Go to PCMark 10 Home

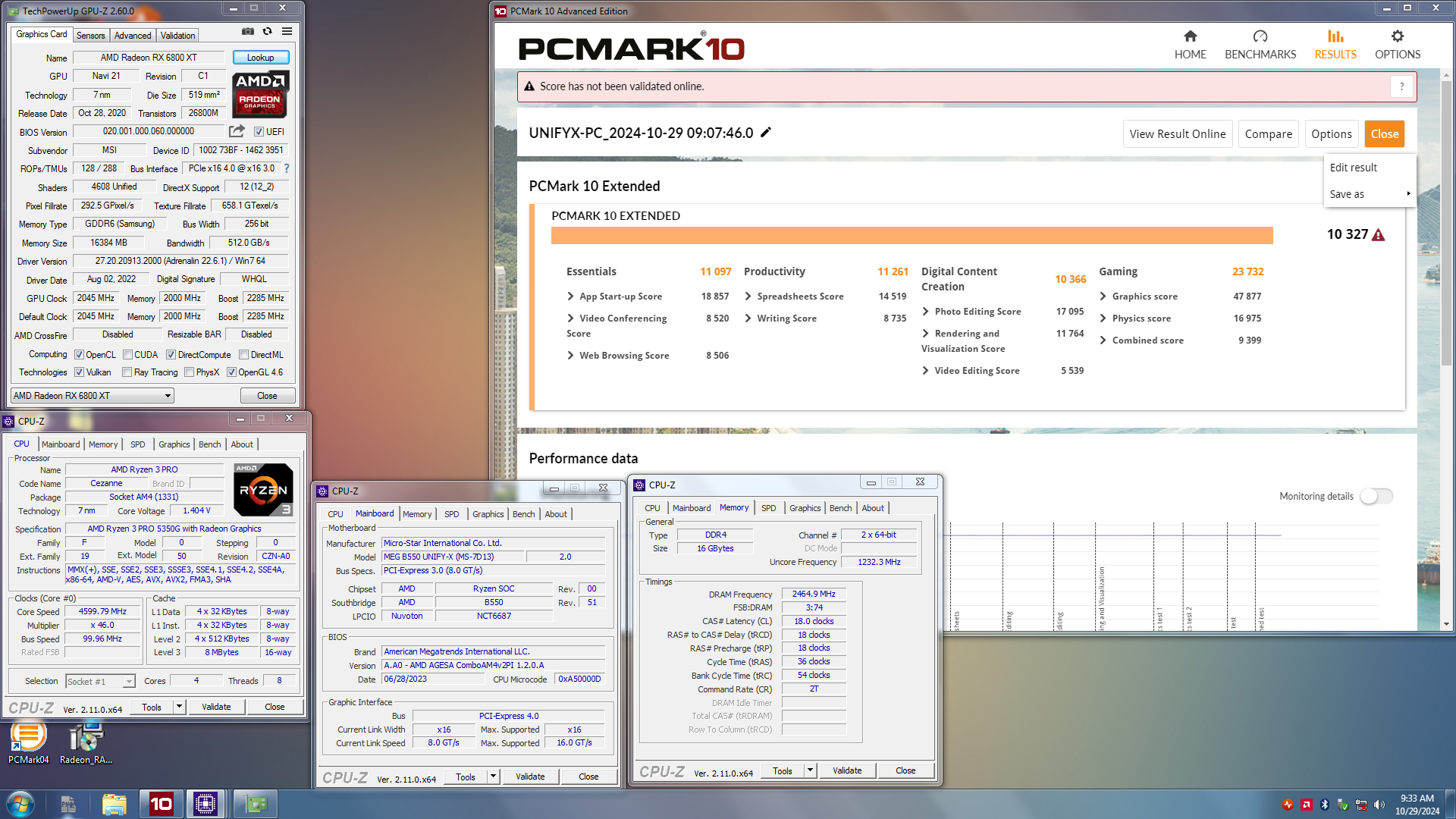[x=1190, y=45]
